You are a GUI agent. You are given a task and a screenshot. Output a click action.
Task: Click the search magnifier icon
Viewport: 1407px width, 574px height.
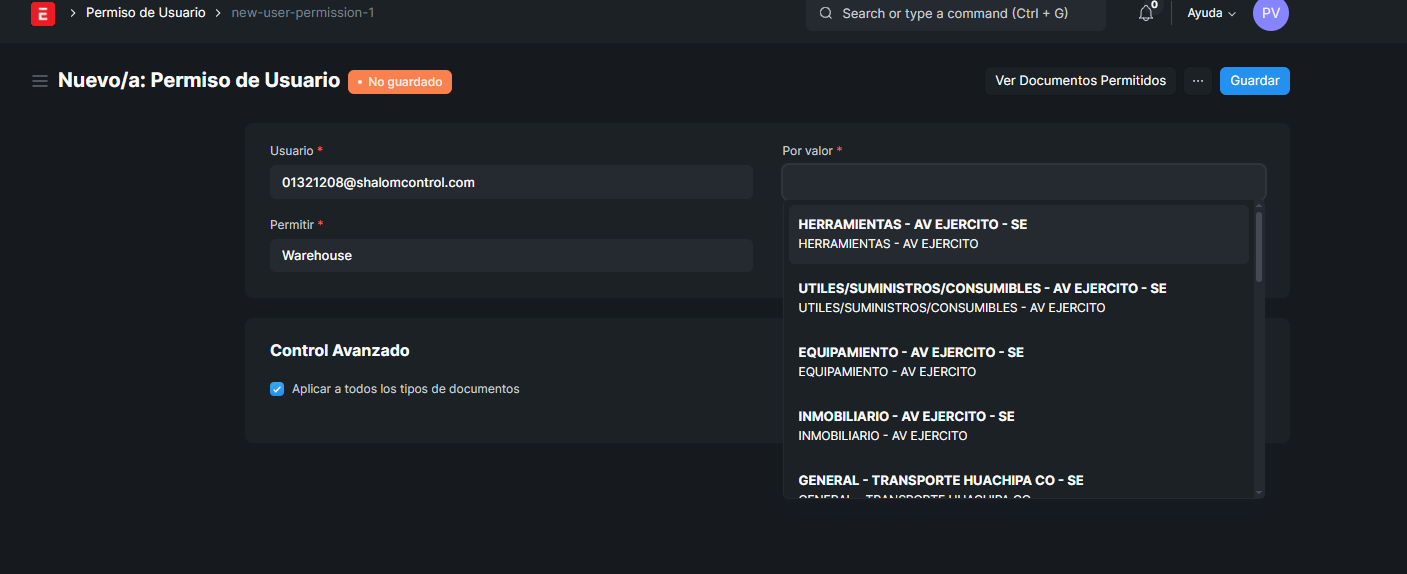tap(826, 14)
